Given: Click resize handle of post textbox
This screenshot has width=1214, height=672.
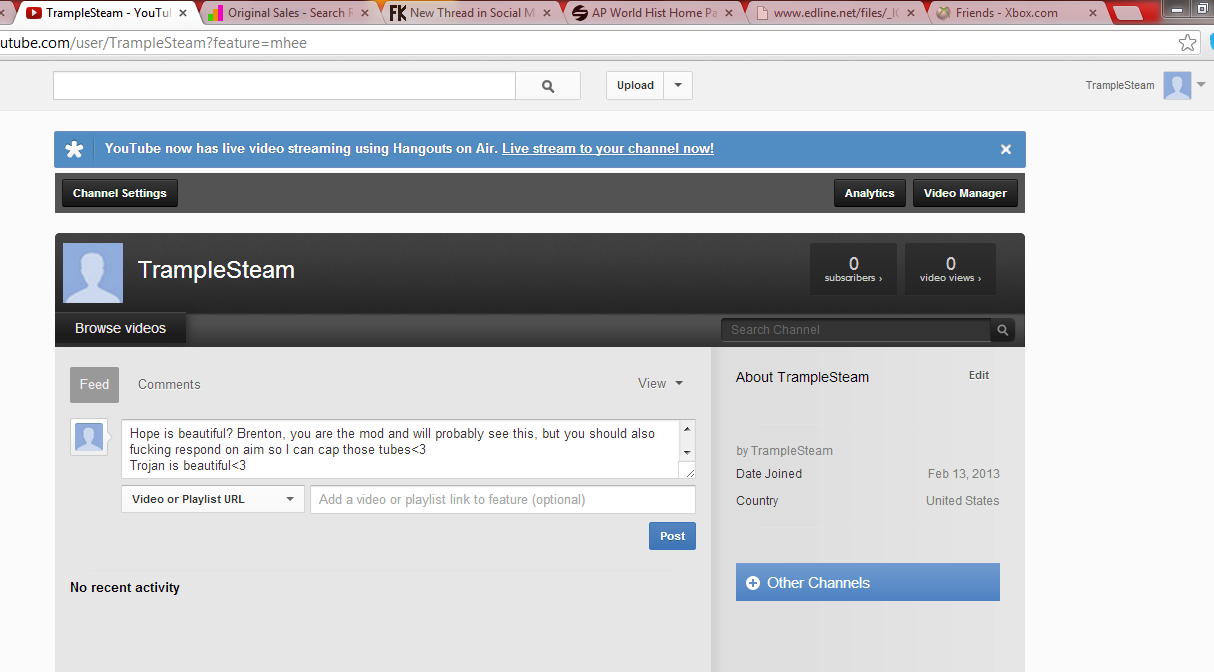Looking at the screenshot, I should click(687, 470).
